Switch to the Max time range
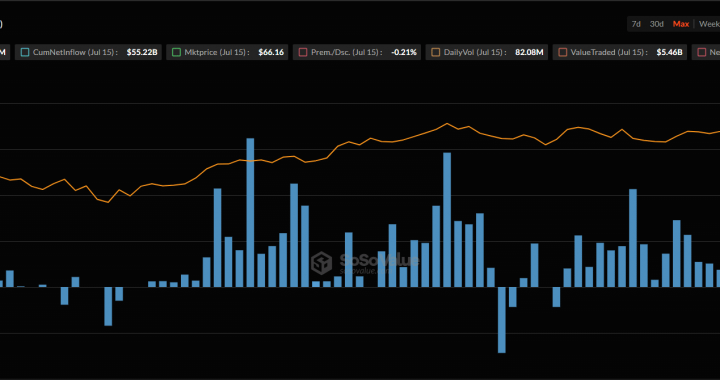This screenshot has height=380, width=720. click(681, 24)
